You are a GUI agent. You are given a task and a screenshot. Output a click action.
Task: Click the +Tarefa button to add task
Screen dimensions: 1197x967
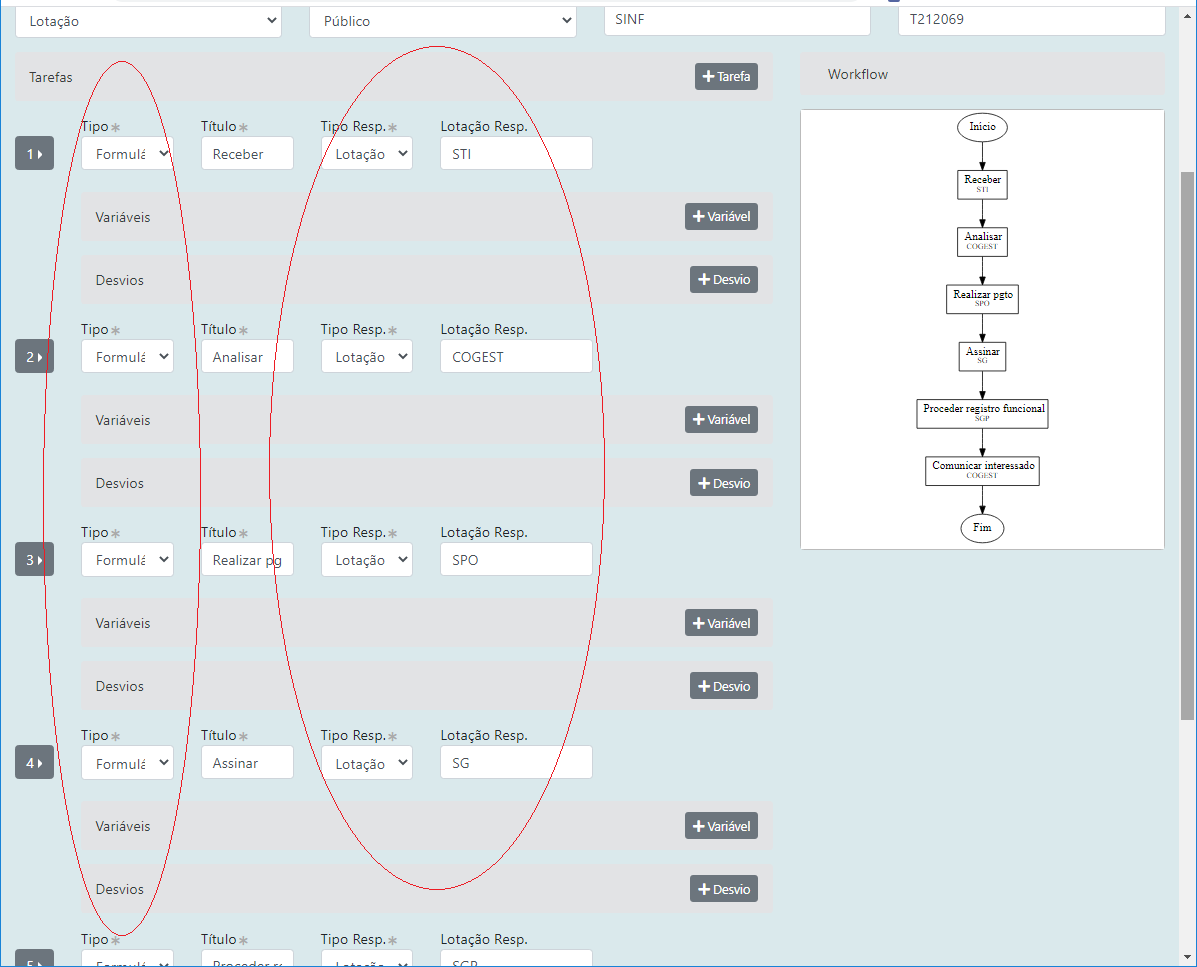click(726, 76)
